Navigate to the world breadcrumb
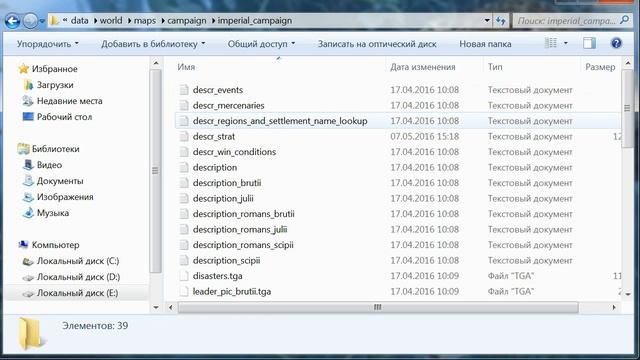This screenshot has width=640, height=360. 111,20
